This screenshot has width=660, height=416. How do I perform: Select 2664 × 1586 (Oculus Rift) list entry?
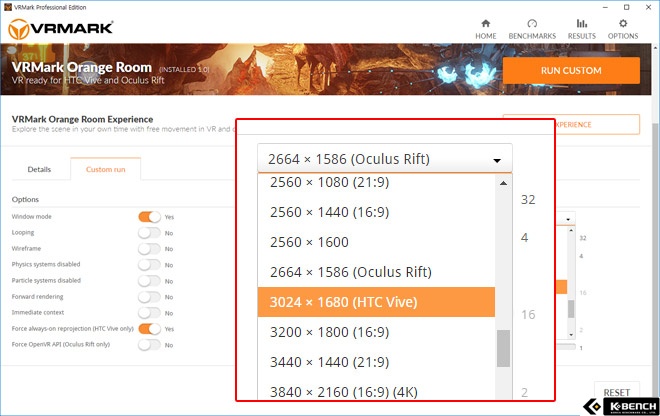(x=376, y=272)
